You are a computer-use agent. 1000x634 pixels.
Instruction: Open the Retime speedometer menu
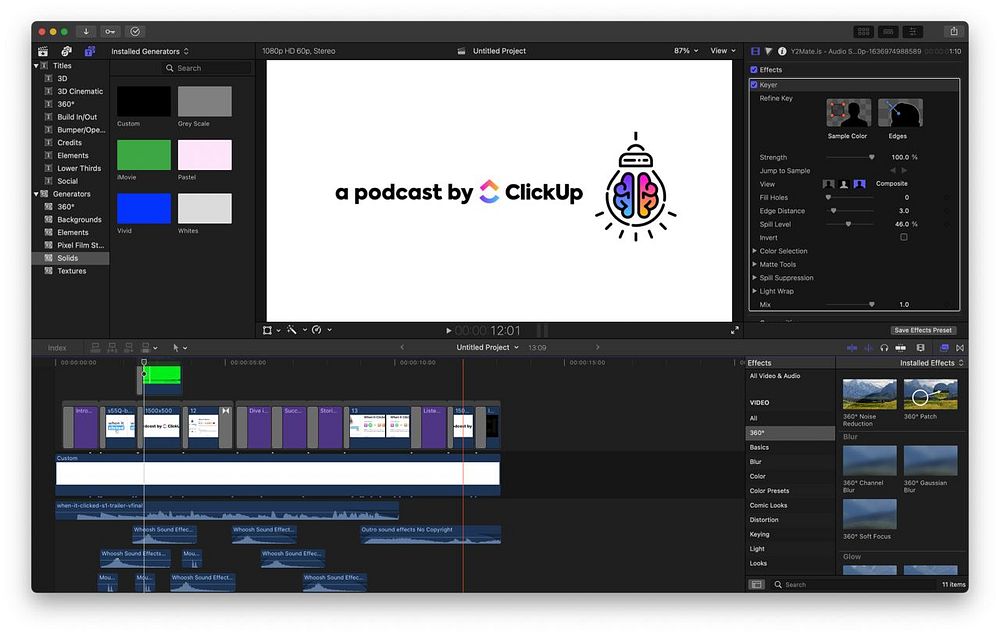pyautogui.click(x=321, y=330)
